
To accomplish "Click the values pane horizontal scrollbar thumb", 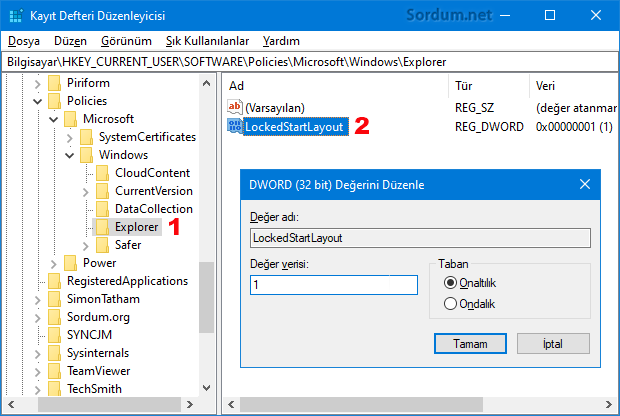I will 361,405.
